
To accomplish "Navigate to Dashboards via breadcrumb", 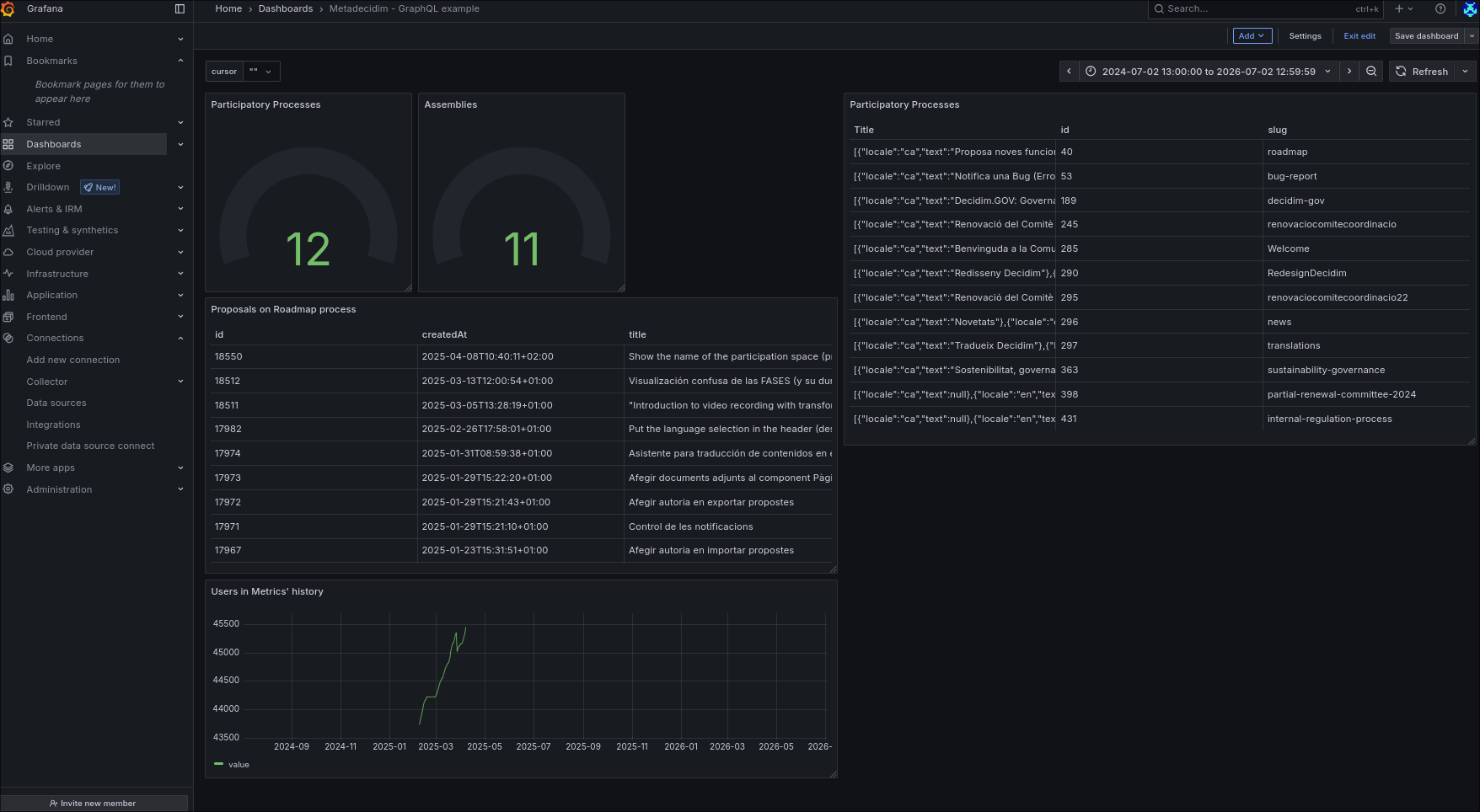I will tap(286, 8).
